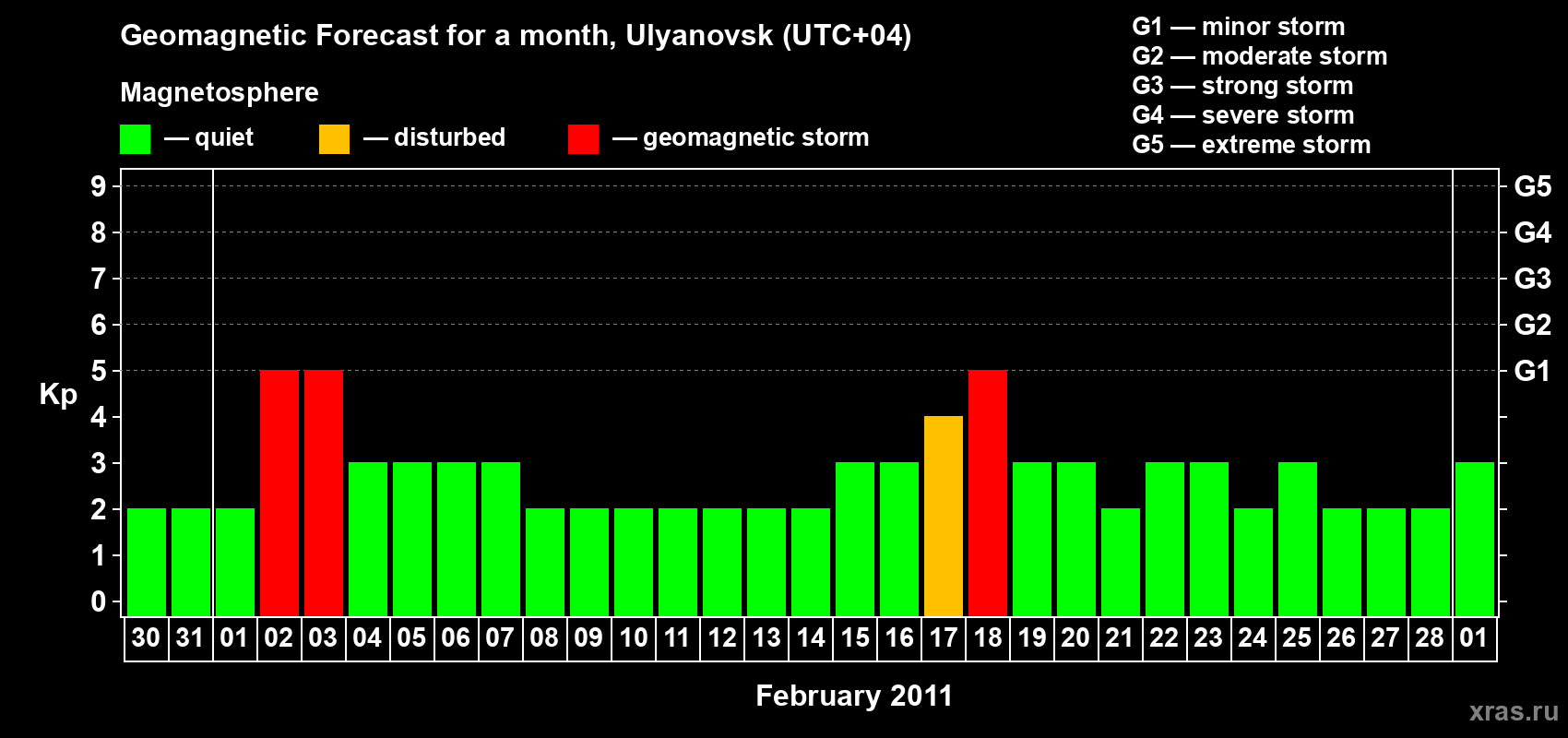Click the Kp axis value 5
This screenshot has width=1568, height=738.
[98, 371]
